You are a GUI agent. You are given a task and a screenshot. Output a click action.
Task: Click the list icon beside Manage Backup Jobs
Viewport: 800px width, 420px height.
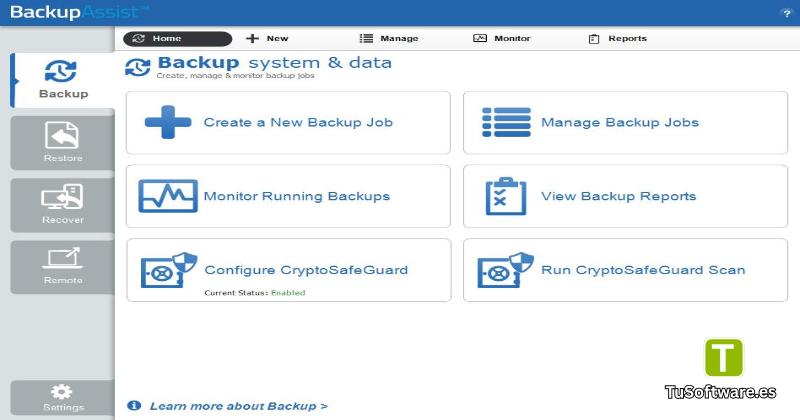[x=506, y=122]
